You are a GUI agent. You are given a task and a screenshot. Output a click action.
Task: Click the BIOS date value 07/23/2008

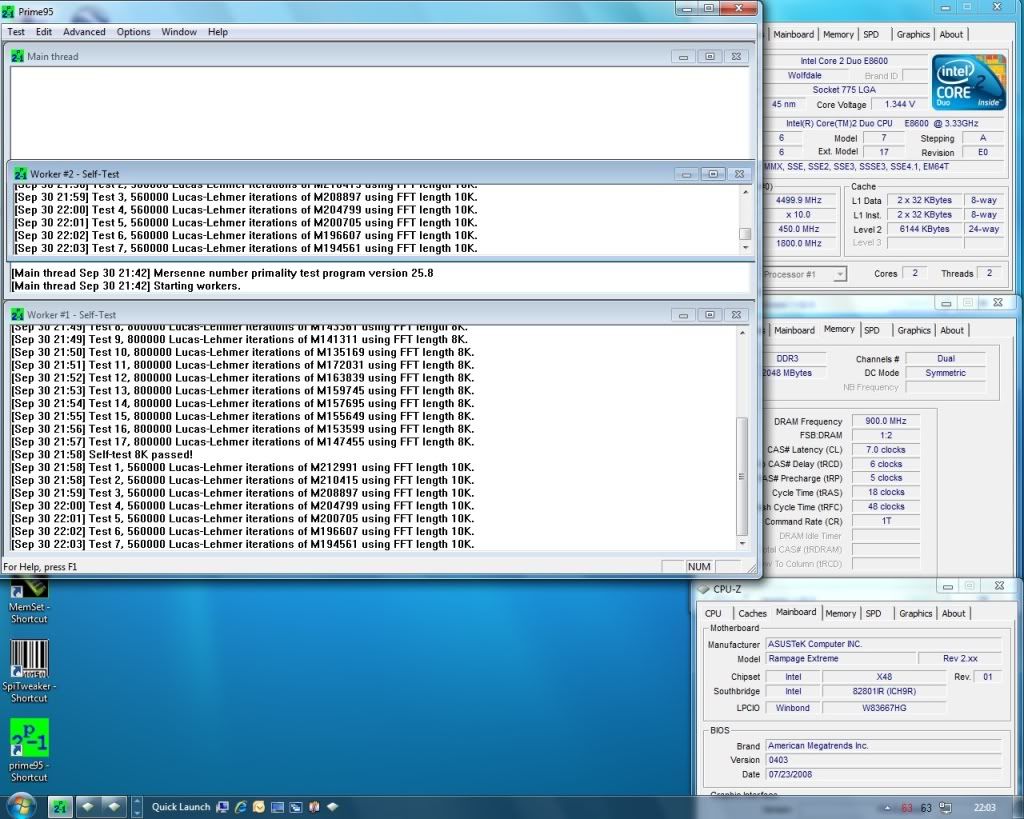(884, 775)
